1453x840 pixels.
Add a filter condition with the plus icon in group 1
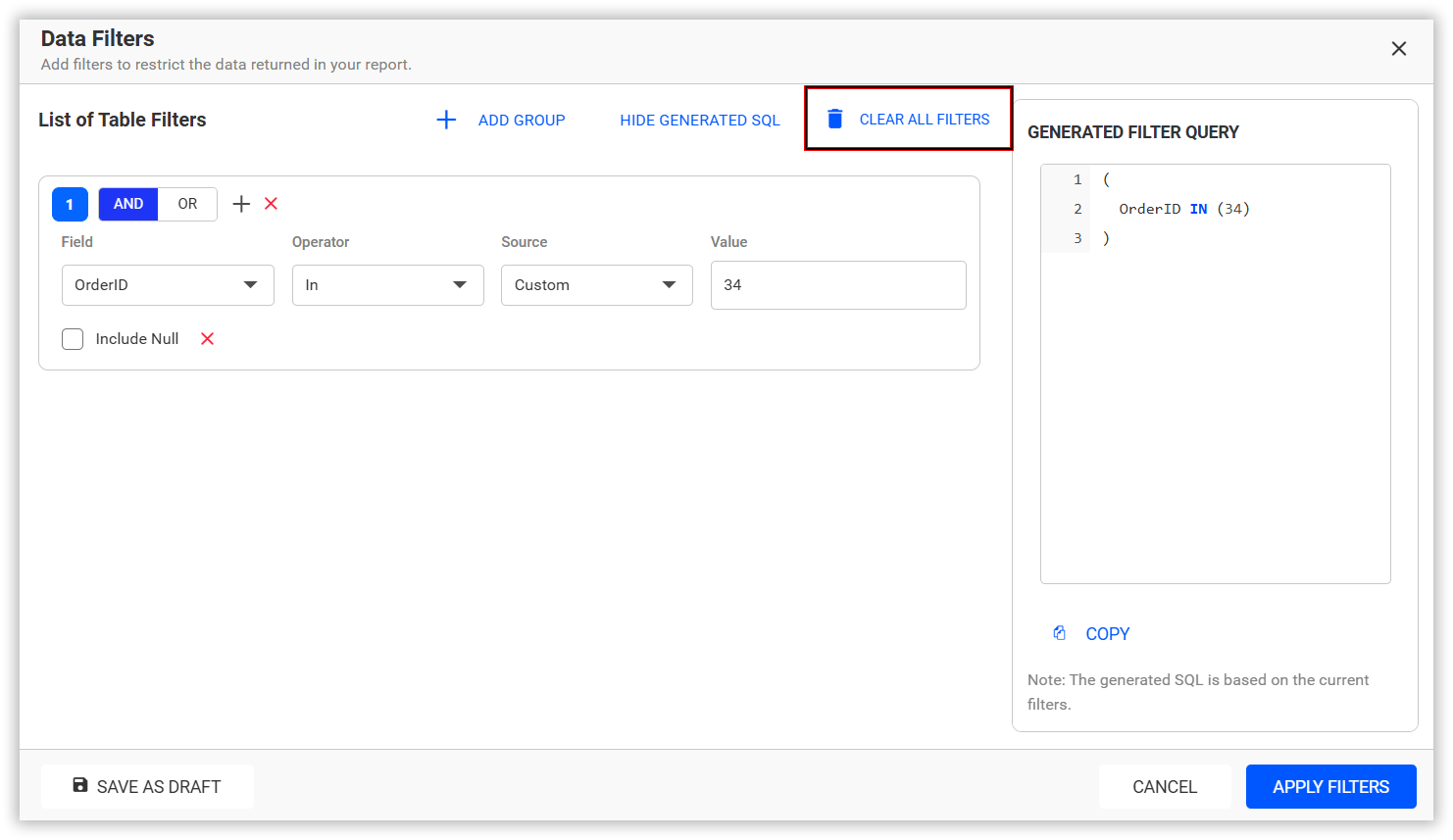click(x=241, y=204)
